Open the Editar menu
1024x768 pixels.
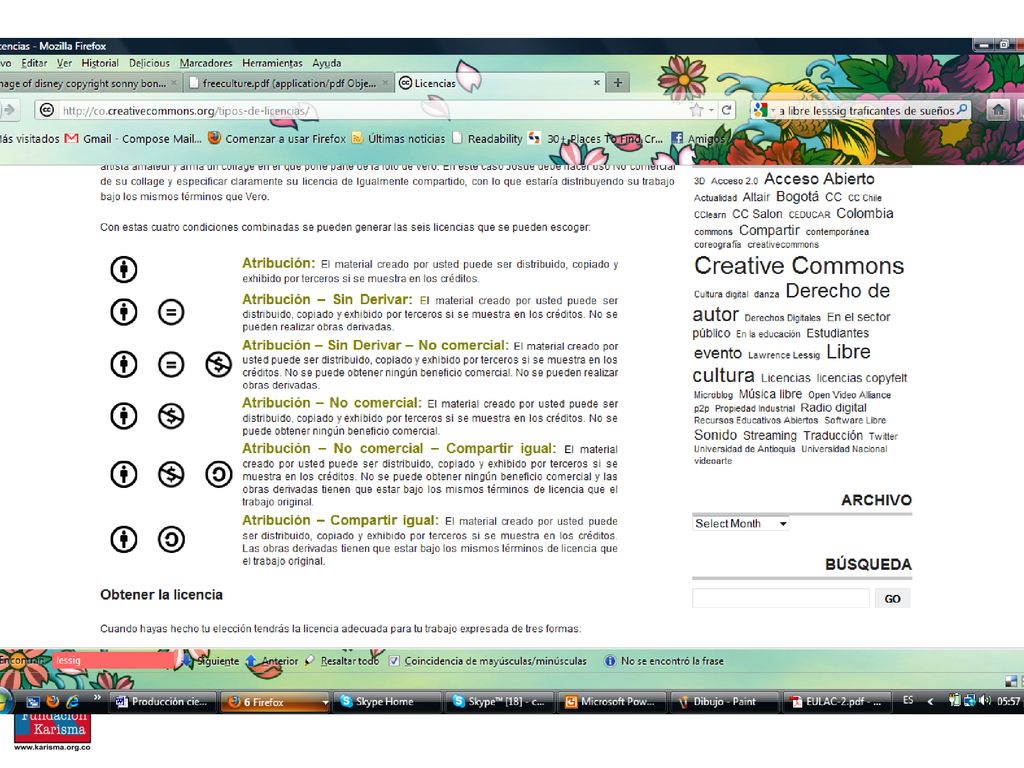(34, 63)
